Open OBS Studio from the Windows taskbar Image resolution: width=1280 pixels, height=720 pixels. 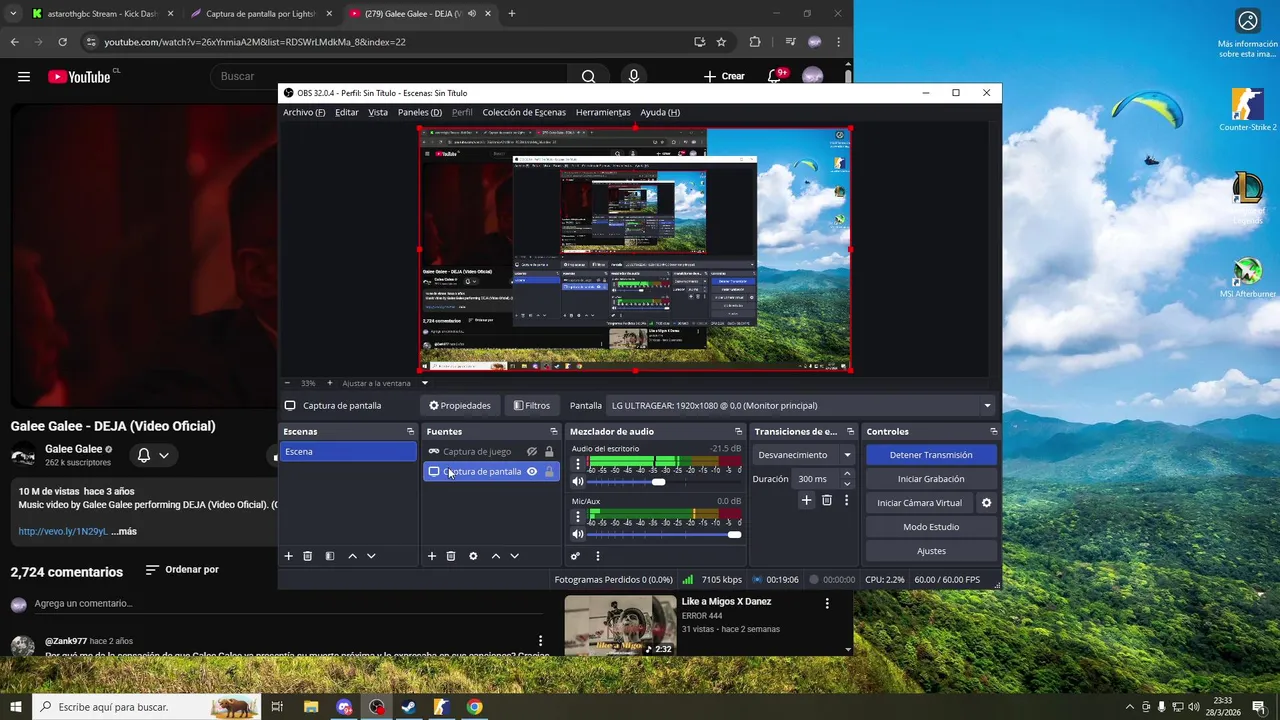point(376,707)
